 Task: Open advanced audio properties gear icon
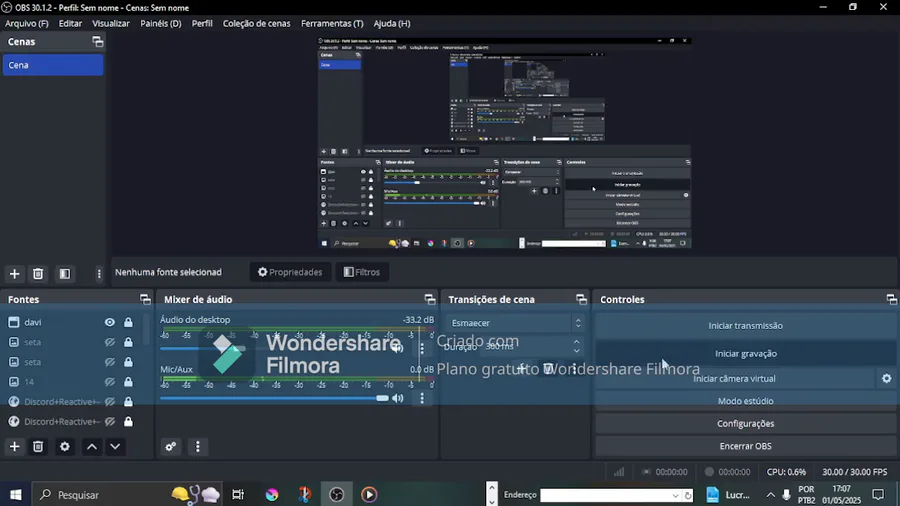point(170,446)
